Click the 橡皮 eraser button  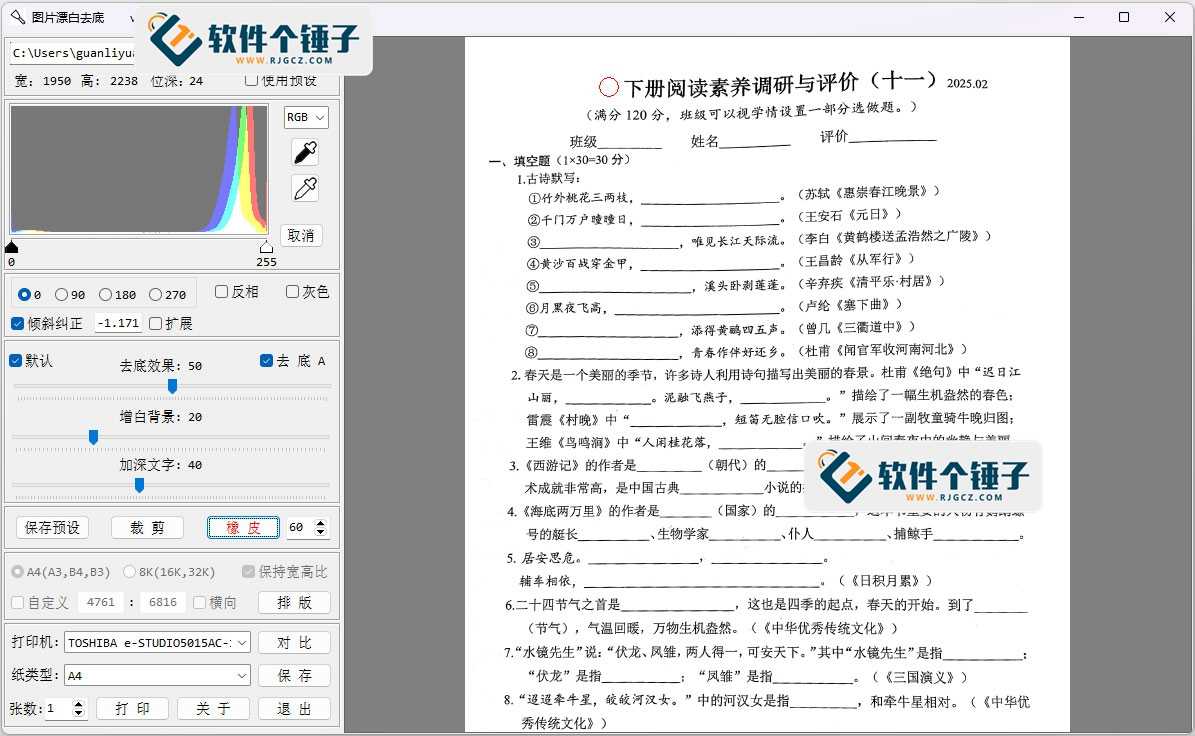tap(243, 527)
